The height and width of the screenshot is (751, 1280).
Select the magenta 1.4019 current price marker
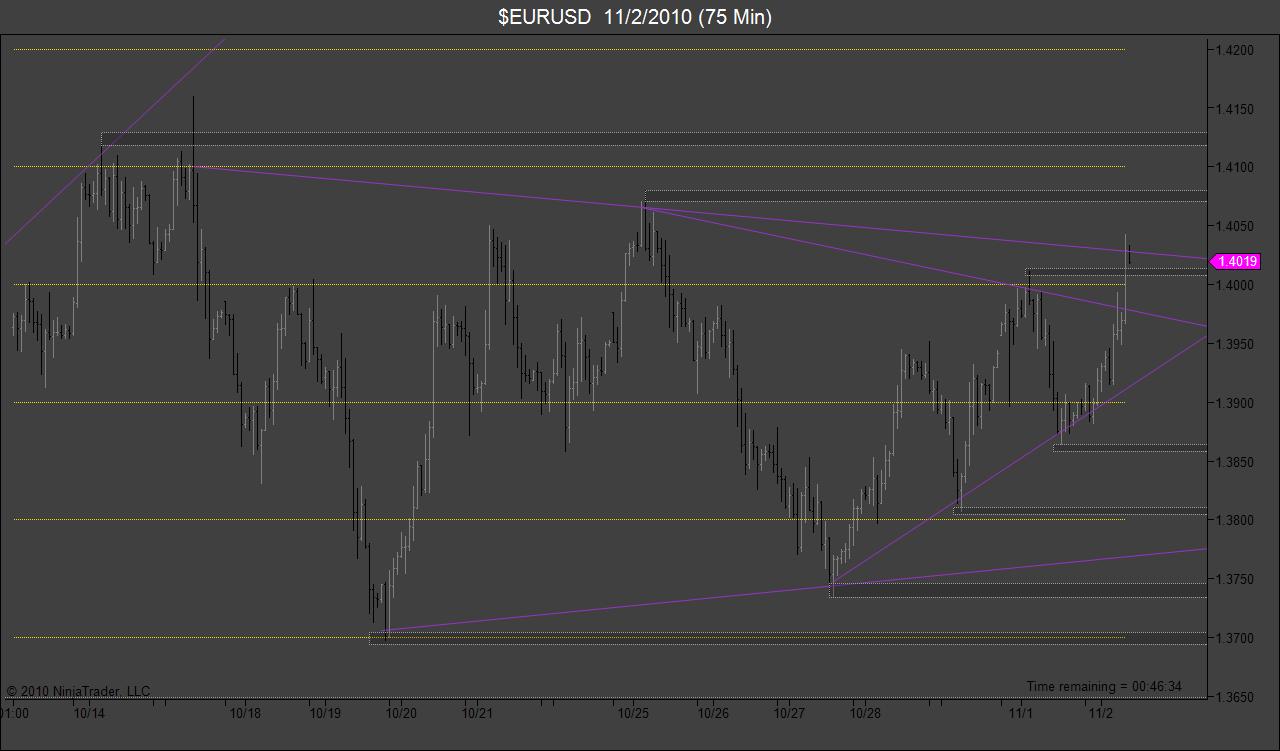pyautogui.click(x=1235, y=262)
